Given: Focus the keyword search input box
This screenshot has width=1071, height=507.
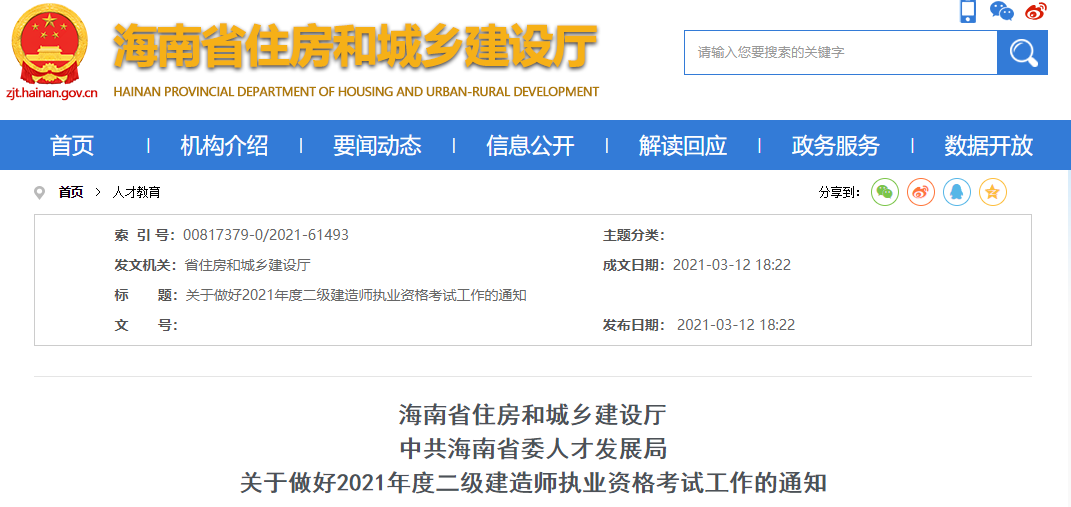Looking at the screenshot, I should pyautogui.click(x=840, y=52).
